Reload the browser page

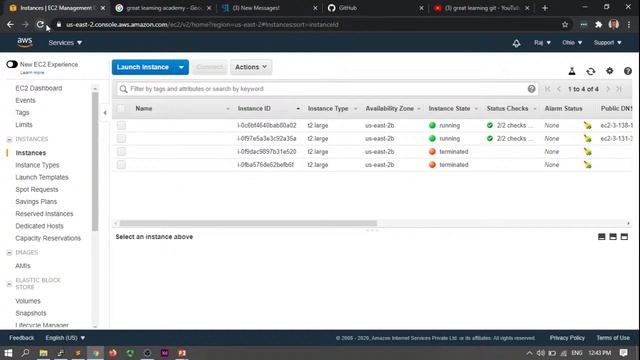click(x=40, y=24)
